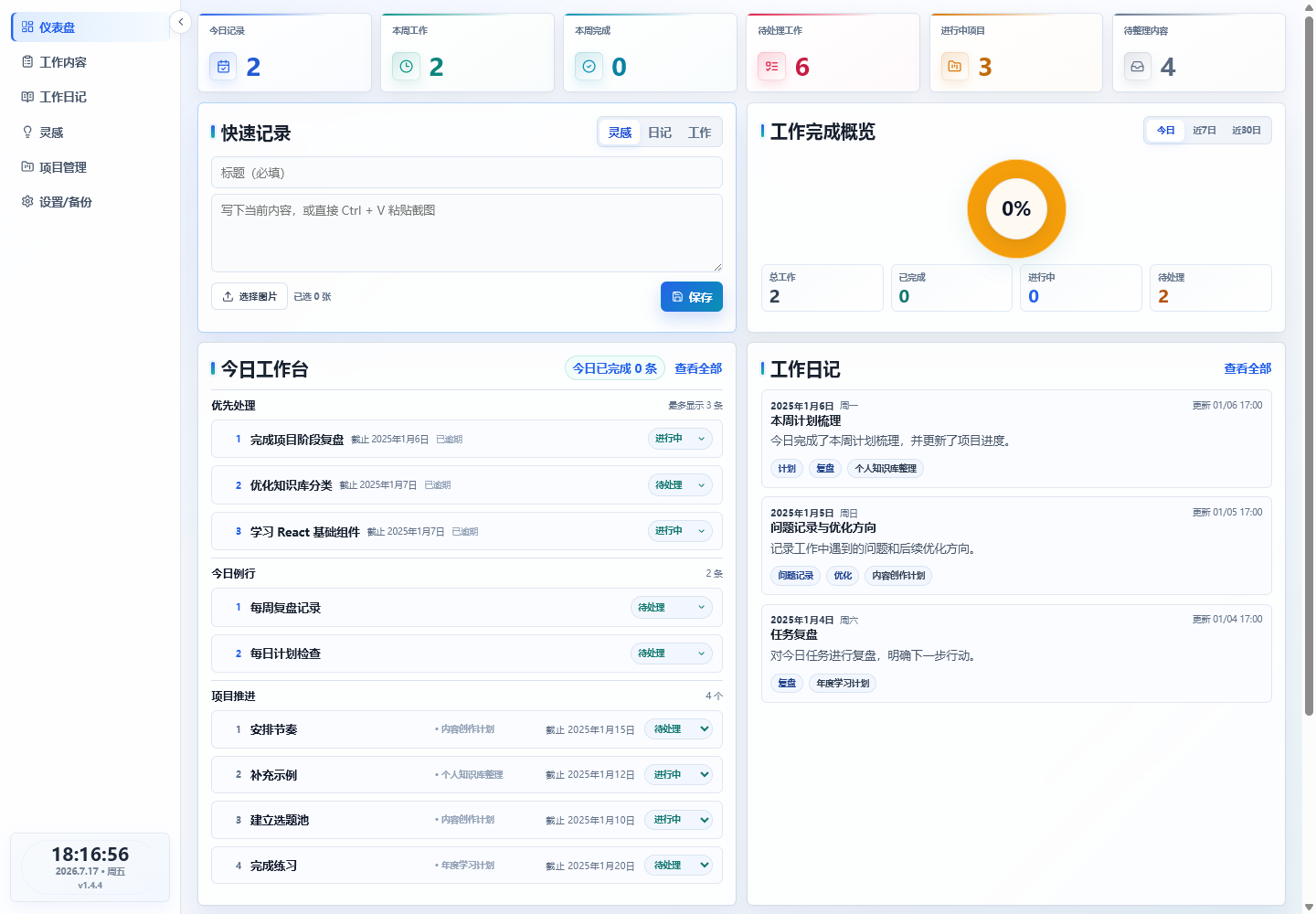Open the diary entry 问题记录与优化方向
Screen dimensions: 1316x914
(1016, 546)
